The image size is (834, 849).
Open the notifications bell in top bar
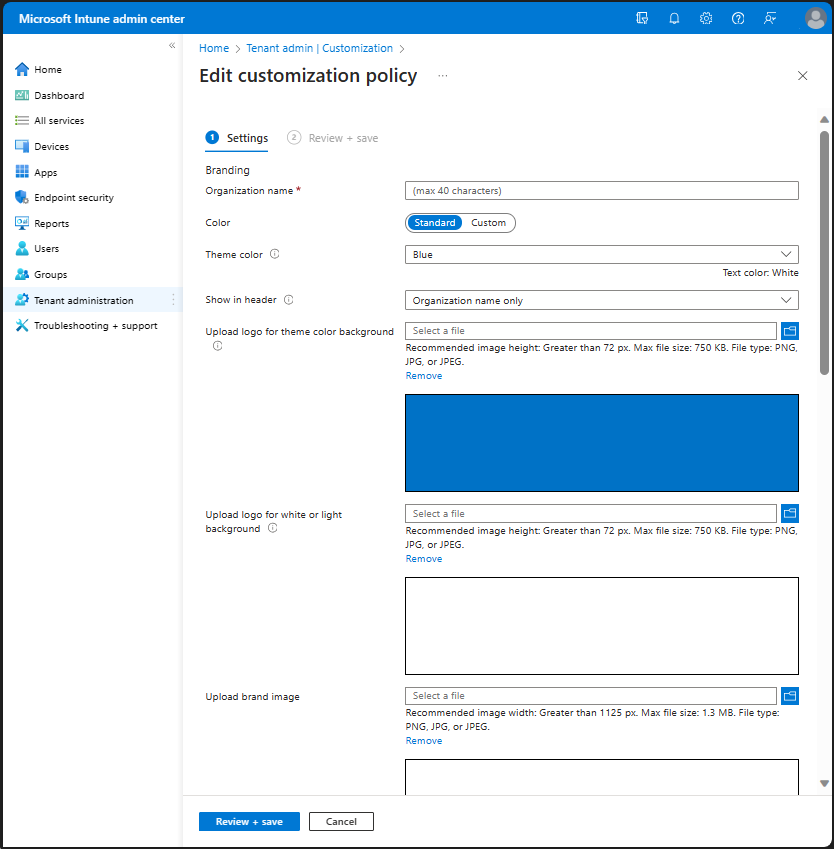pos(674,17)
